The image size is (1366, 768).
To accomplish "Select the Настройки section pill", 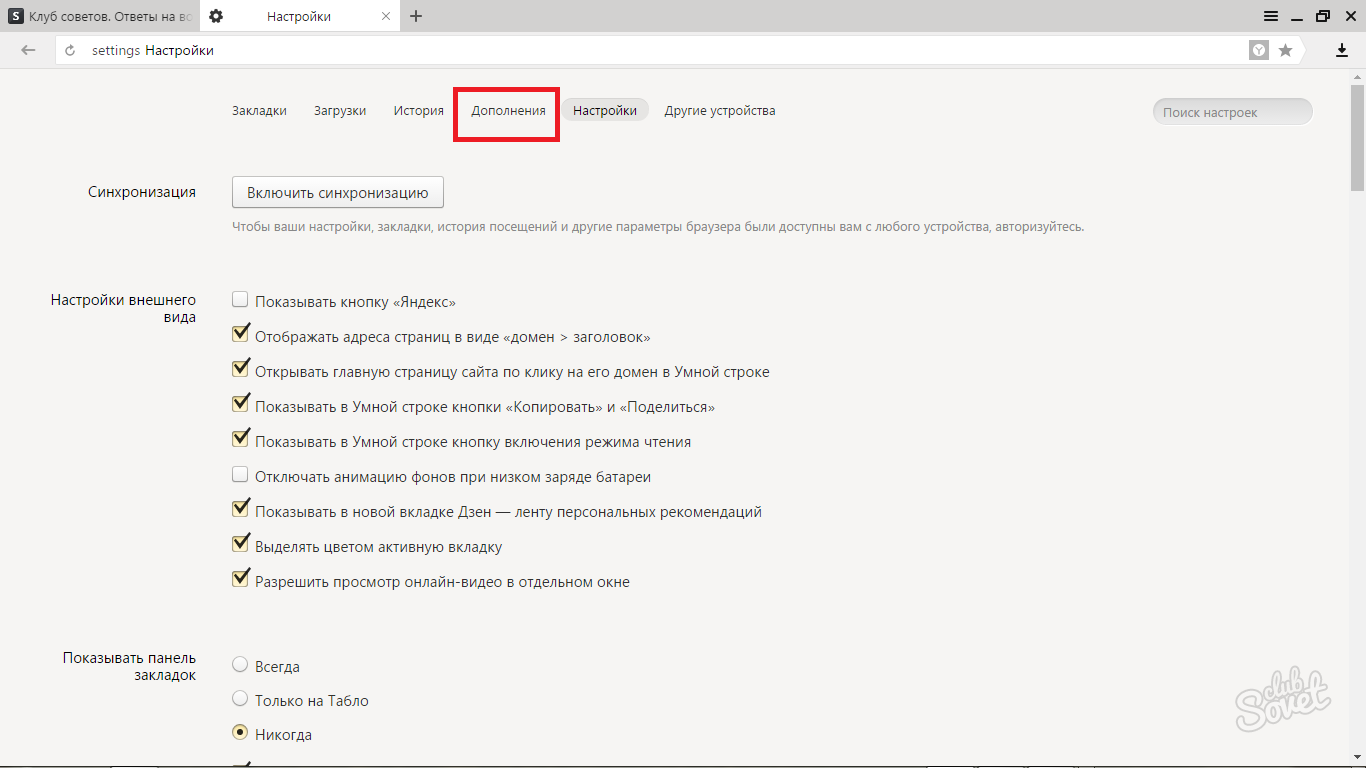I will [605, 111].
